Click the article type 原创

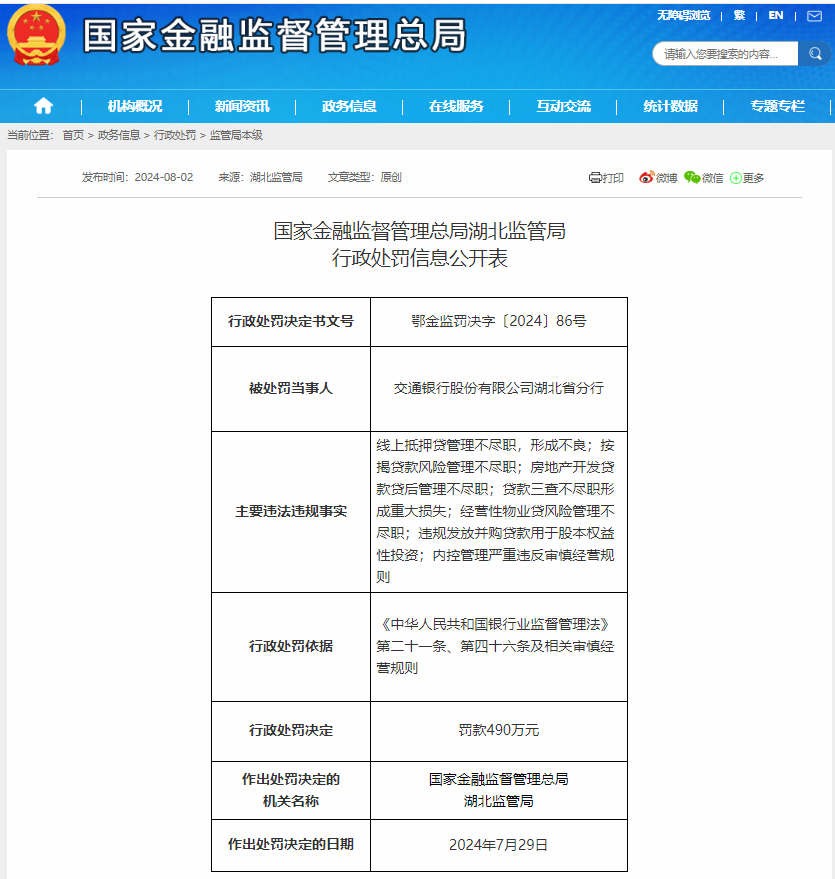click(x=391, y=177)
